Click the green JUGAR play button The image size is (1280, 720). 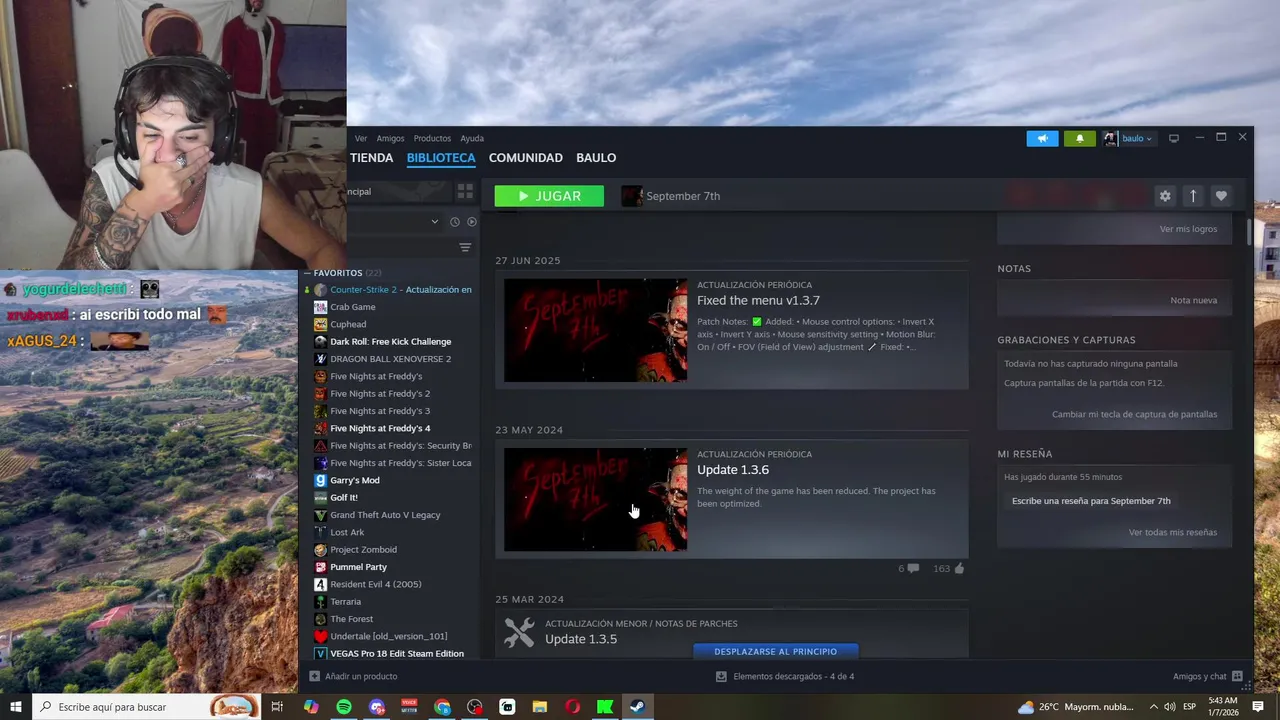549,196
